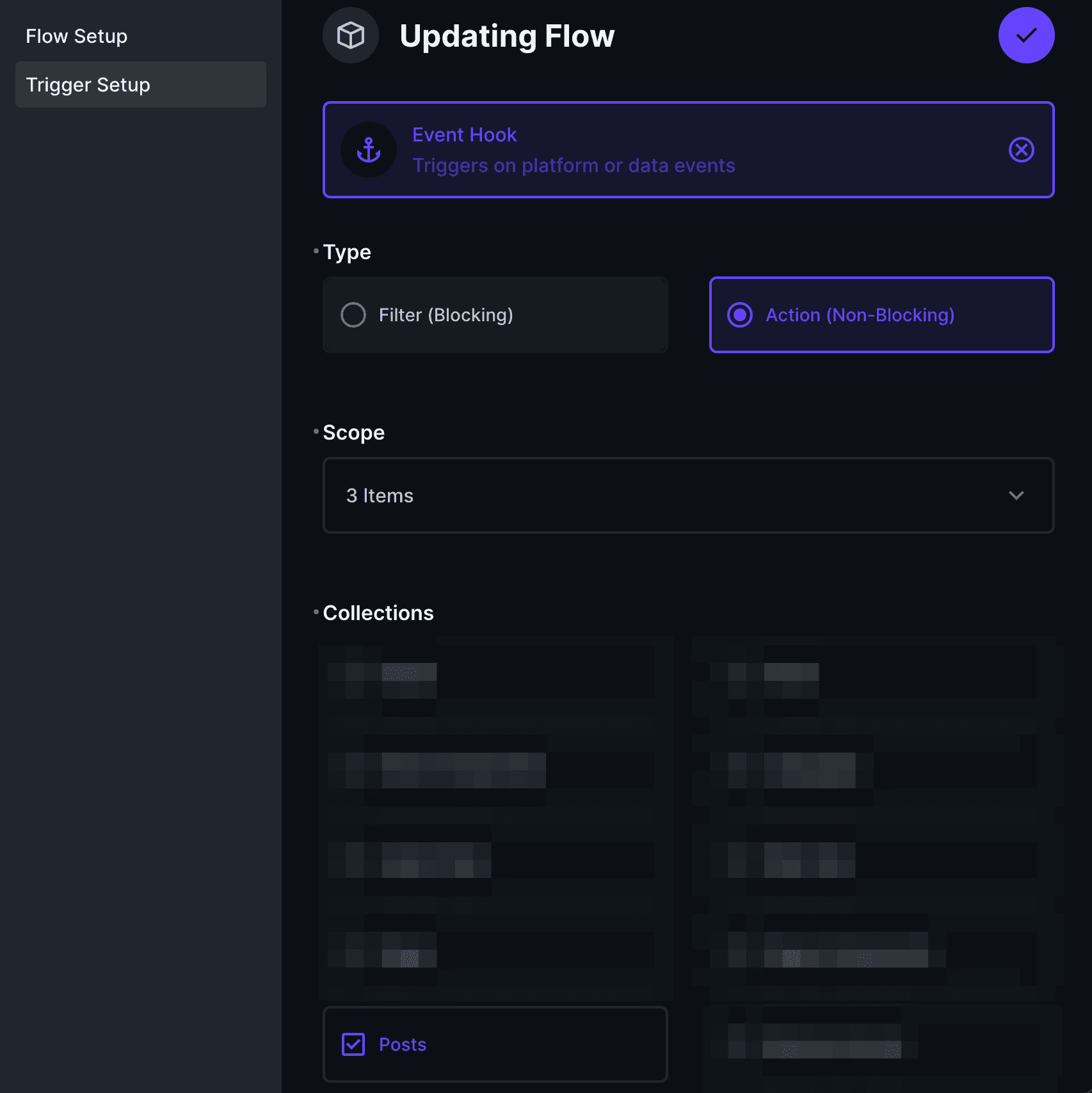Click the anchor icon on Event Hook card
Screen dimensions: 1092x1093
[369, 149]
